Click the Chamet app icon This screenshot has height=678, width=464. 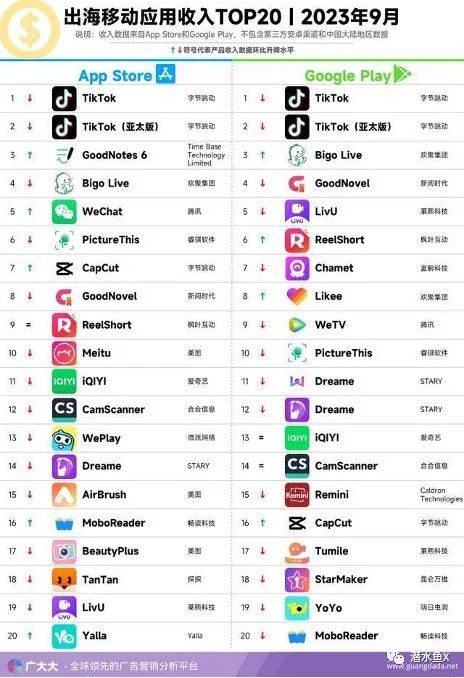click(297, 268)
